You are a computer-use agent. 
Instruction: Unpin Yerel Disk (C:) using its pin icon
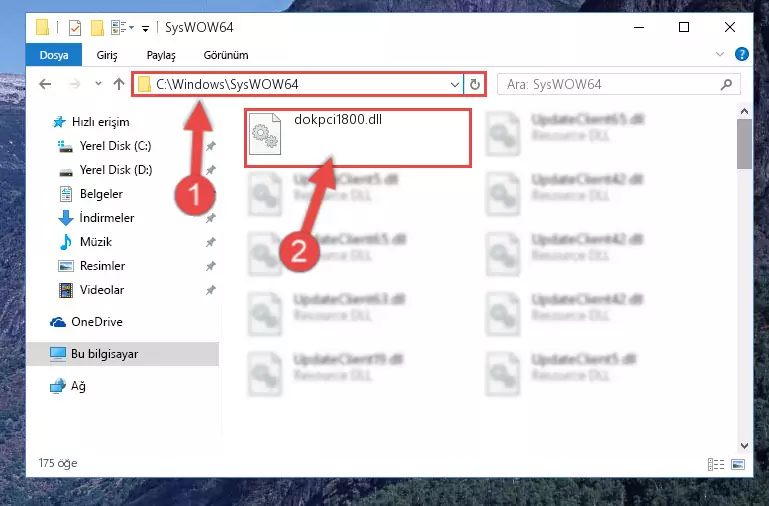[210, 146]
